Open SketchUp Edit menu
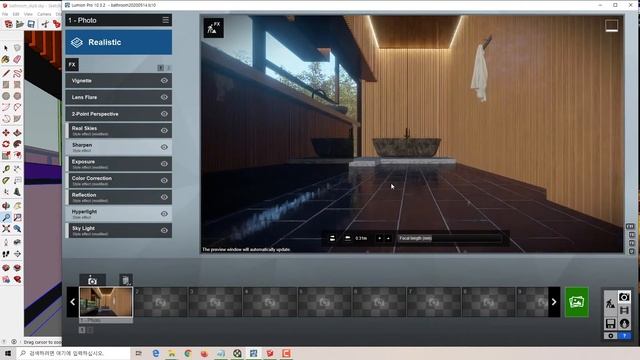 (16, 14)
